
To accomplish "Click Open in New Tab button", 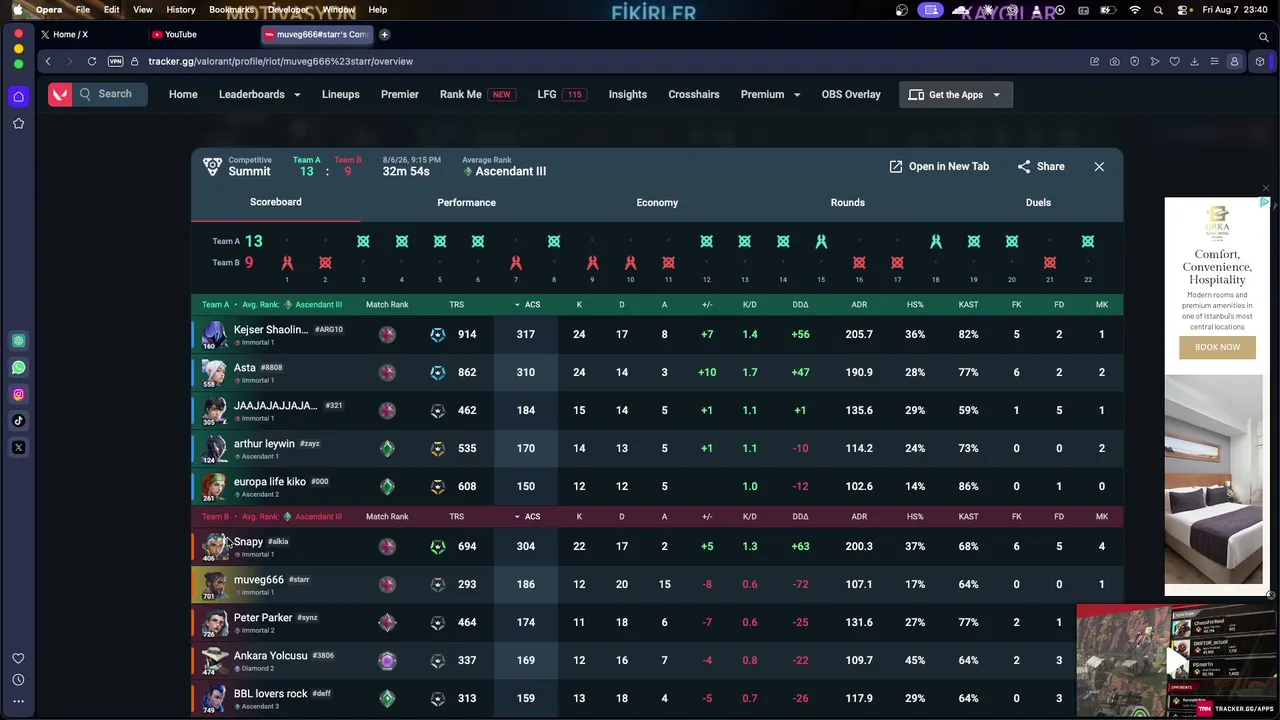I will tap(939, 167).
